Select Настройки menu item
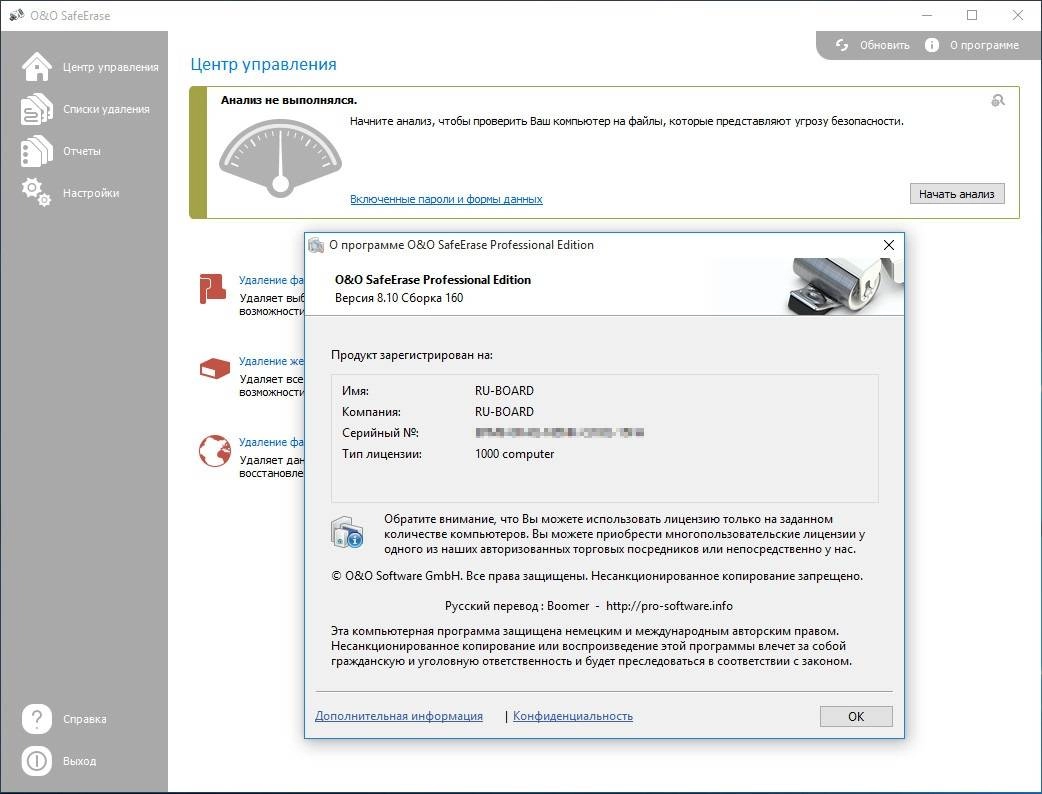Screen dimensions: 1042x794 coord(91,193)
